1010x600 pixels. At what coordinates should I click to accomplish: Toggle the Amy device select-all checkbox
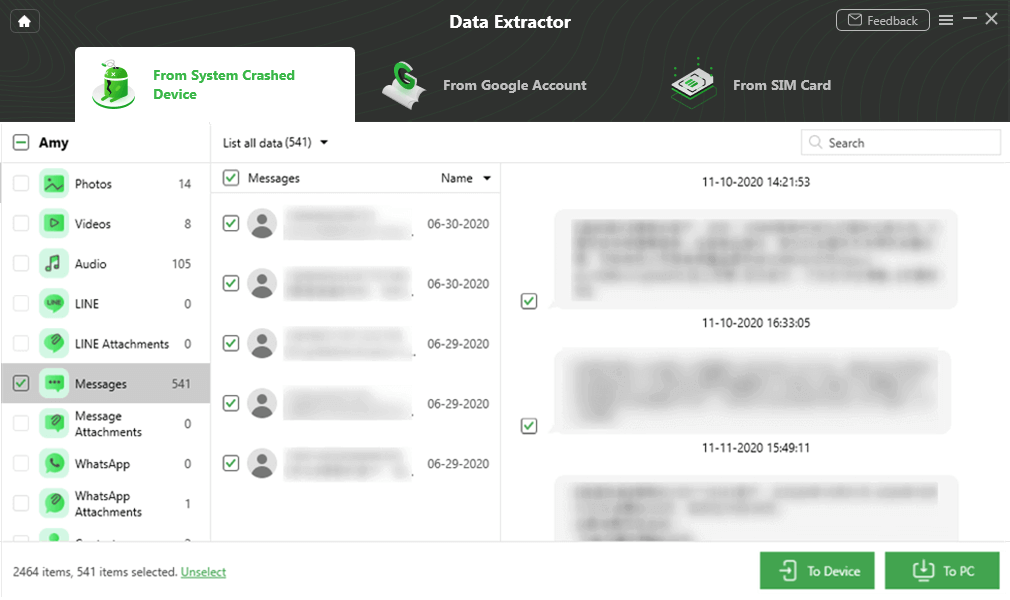[x=21, y=142]
